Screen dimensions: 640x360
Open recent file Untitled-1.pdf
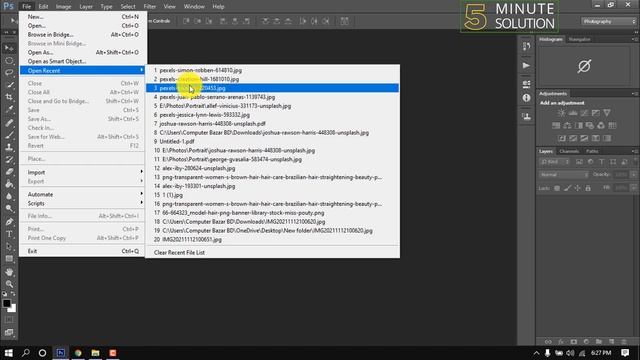(272, 141)
